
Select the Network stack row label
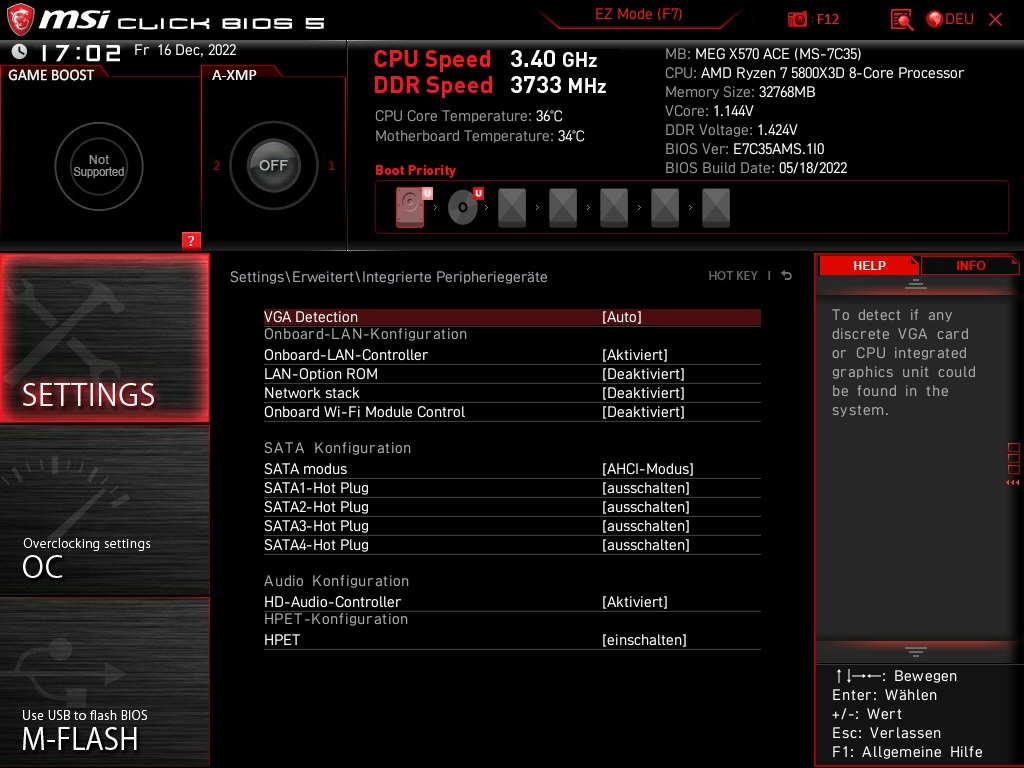point(312,392)
